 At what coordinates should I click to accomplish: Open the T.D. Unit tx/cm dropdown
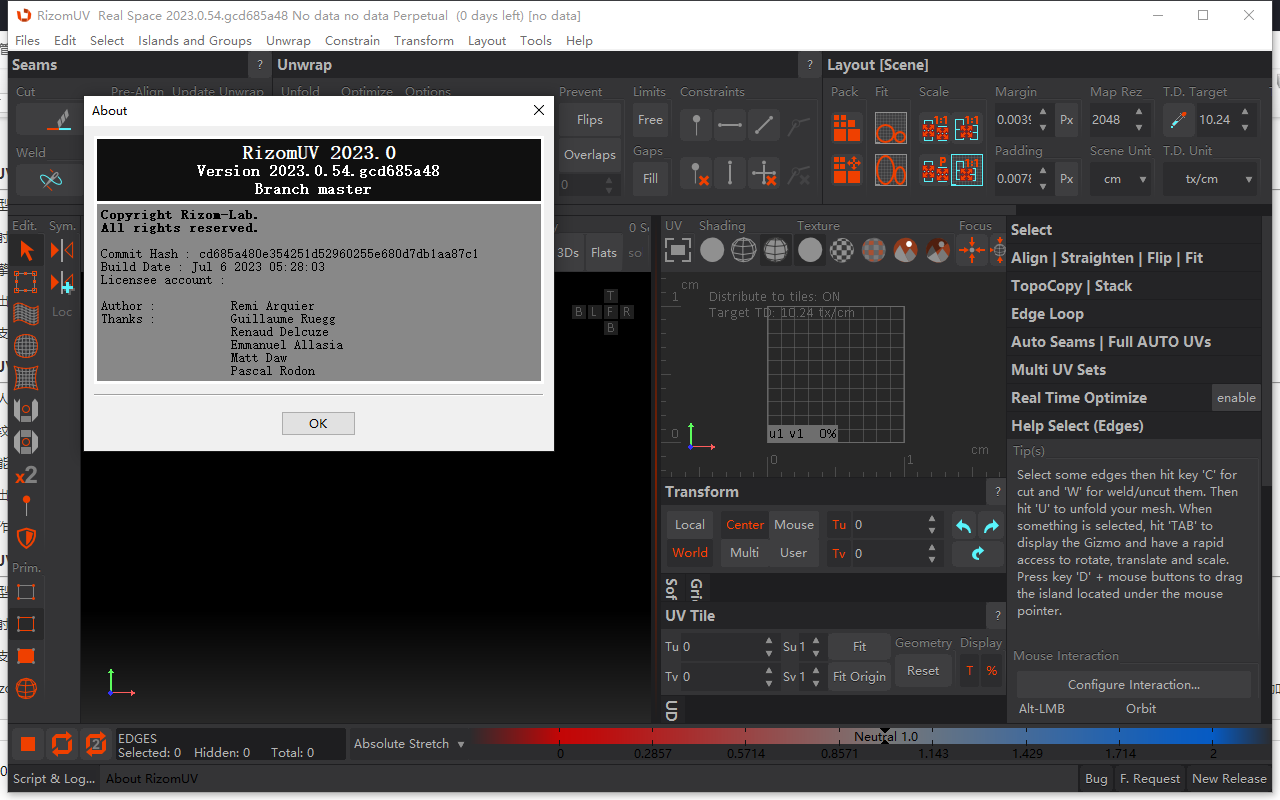pos(1209,179)
